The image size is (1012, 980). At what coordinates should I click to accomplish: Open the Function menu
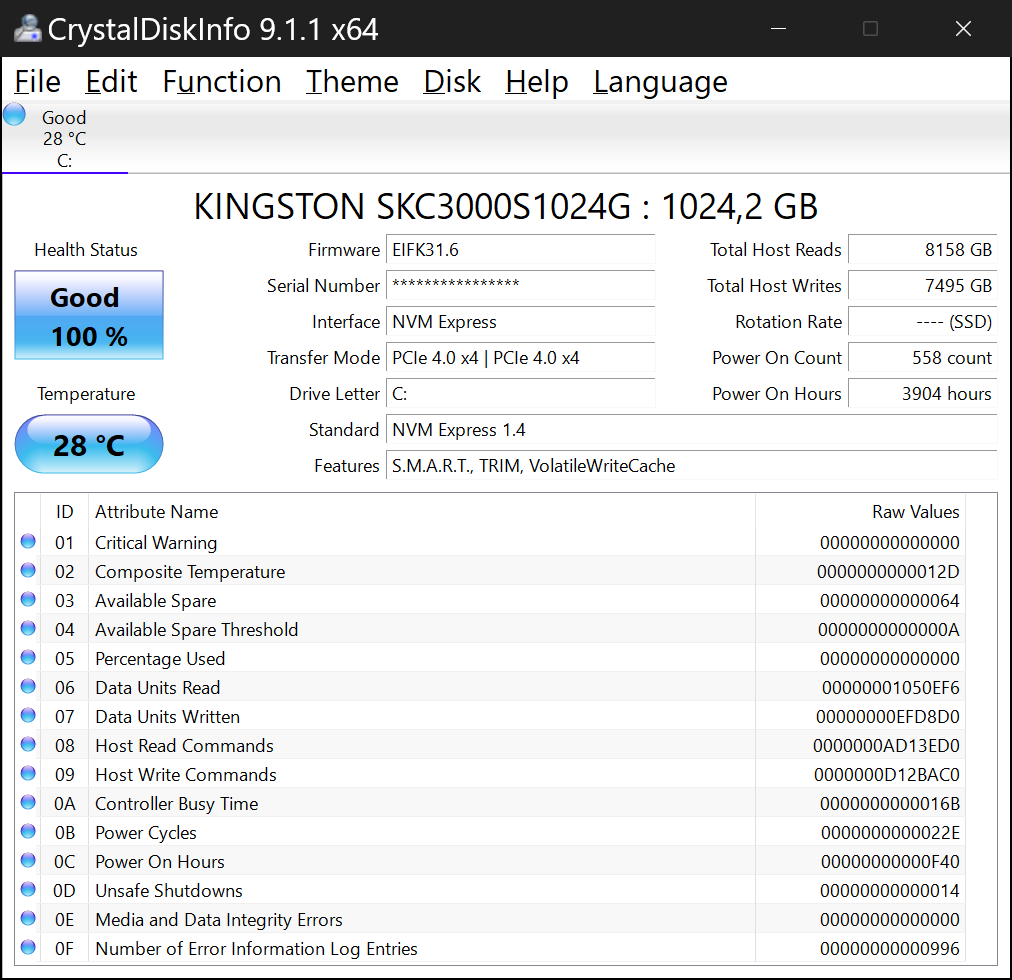pos(221,82)
